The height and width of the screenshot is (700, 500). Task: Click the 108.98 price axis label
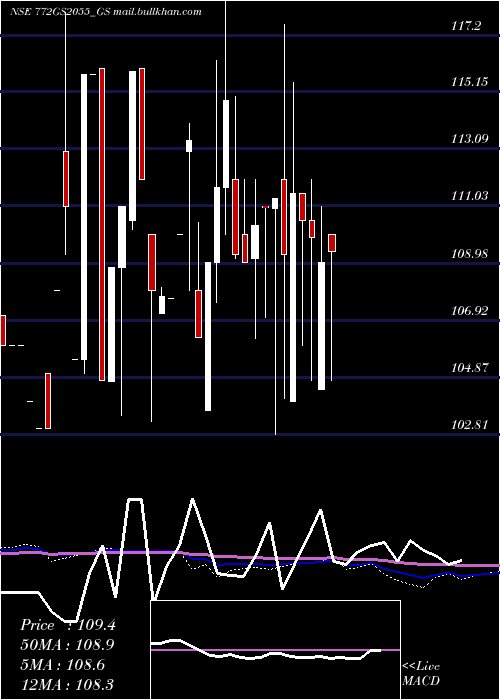pos(469,254)
